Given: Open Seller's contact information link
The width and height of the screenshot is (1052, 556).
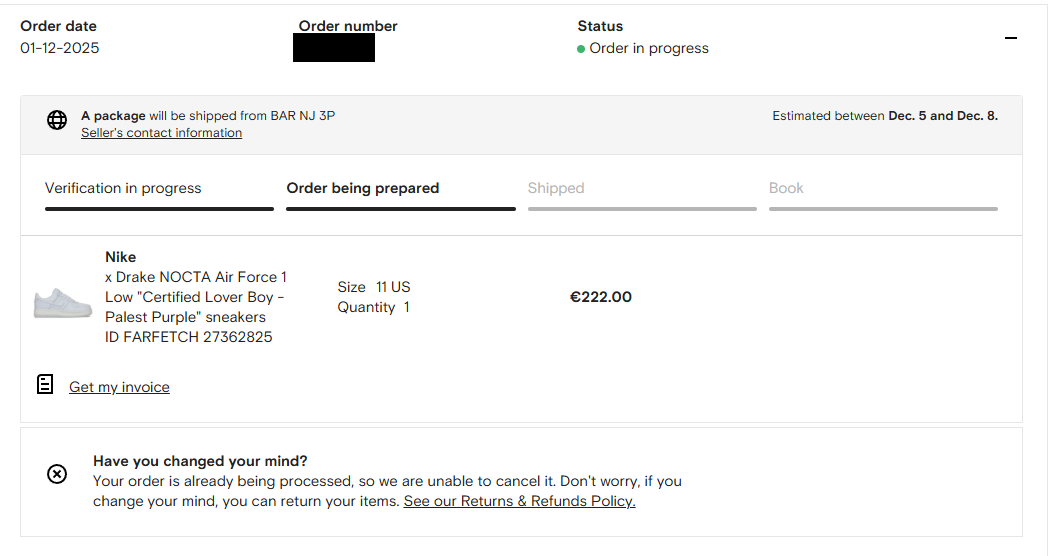Looking at the screenshot, I should [161, 133].
